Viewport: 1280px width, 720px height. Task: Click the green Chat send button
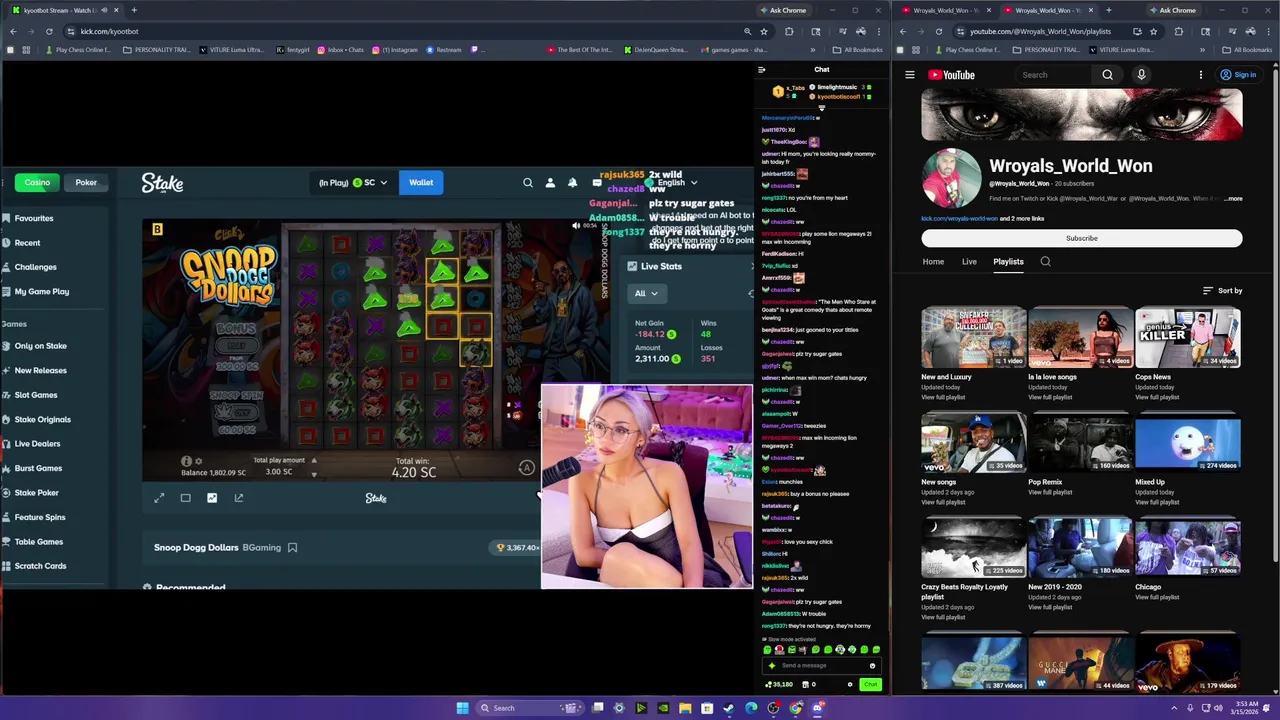[x=870, y=685]
